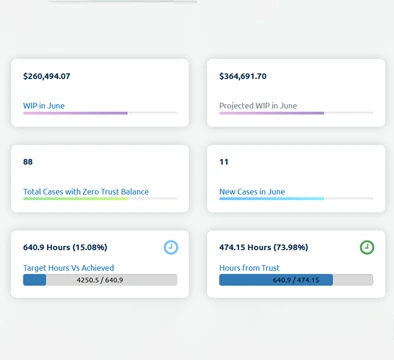Click the blue clock icon on Target Hours card
The height and width of the screenshot is (360, 394).
171,247
